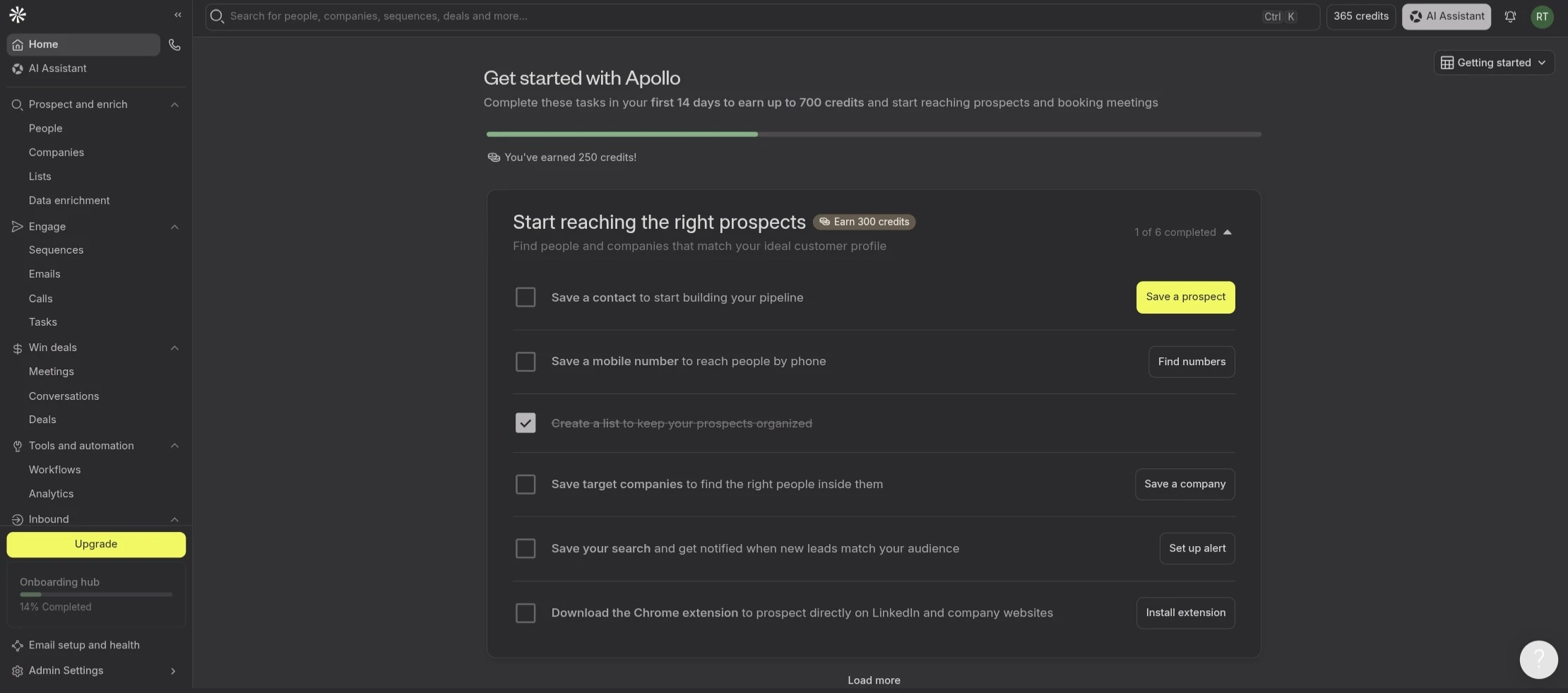The image size is (1568, 693).
Task: Click the Inbound arrow icon
Action: click(x=18, y=519)
